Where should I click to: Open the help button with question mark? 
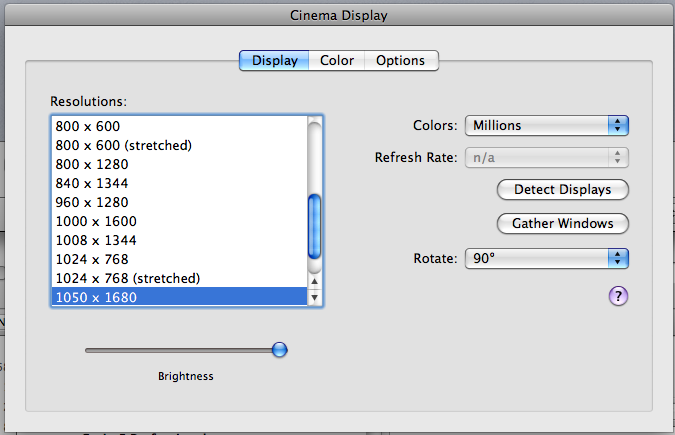pos(618,296)
